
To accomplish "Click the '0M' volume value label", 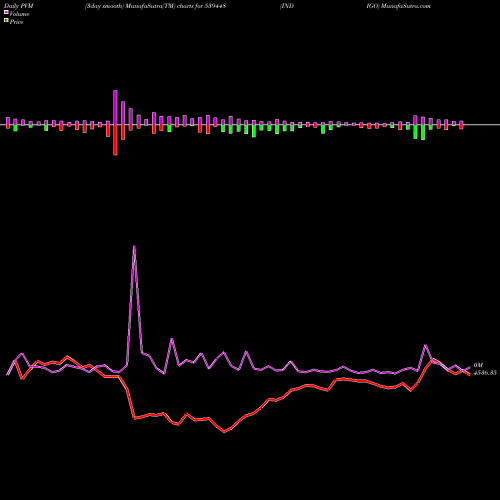I will pos(478,365).
